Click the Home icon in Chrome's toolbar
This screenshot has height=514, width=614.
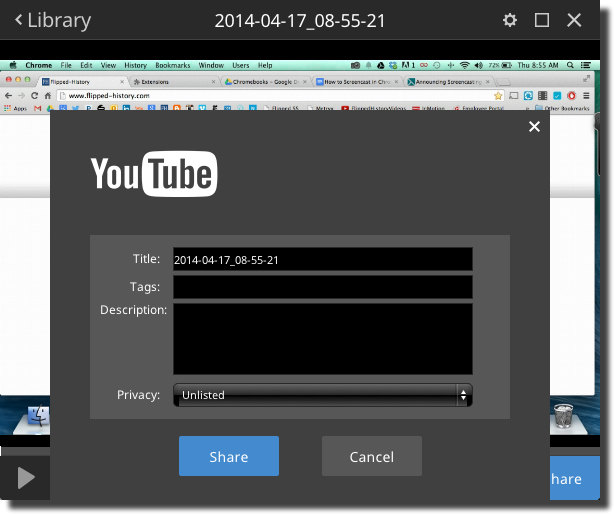(48, 96)
